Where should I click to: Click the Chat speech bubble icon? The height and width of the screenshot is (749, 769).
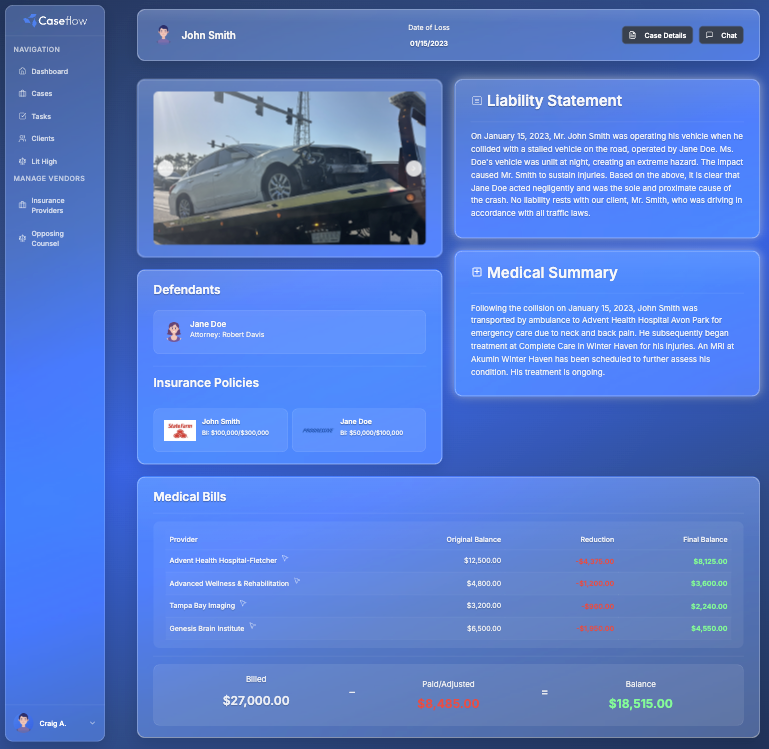click(x=709, y=35)
